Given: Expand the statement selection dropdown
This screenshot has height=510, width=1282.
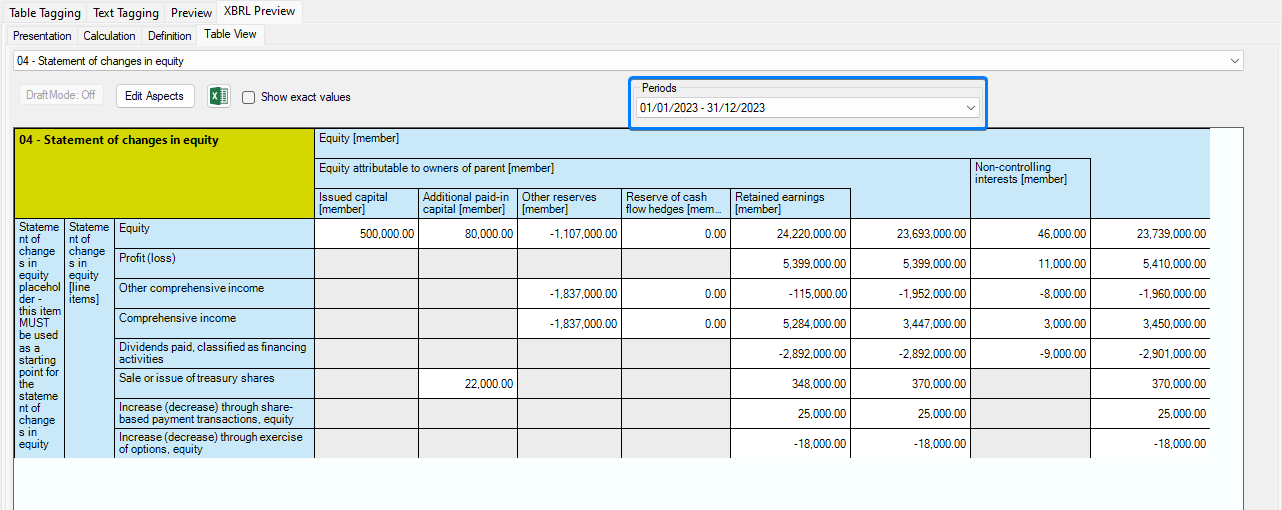Looking at the screenshot, I should click(x=628, y=61).
